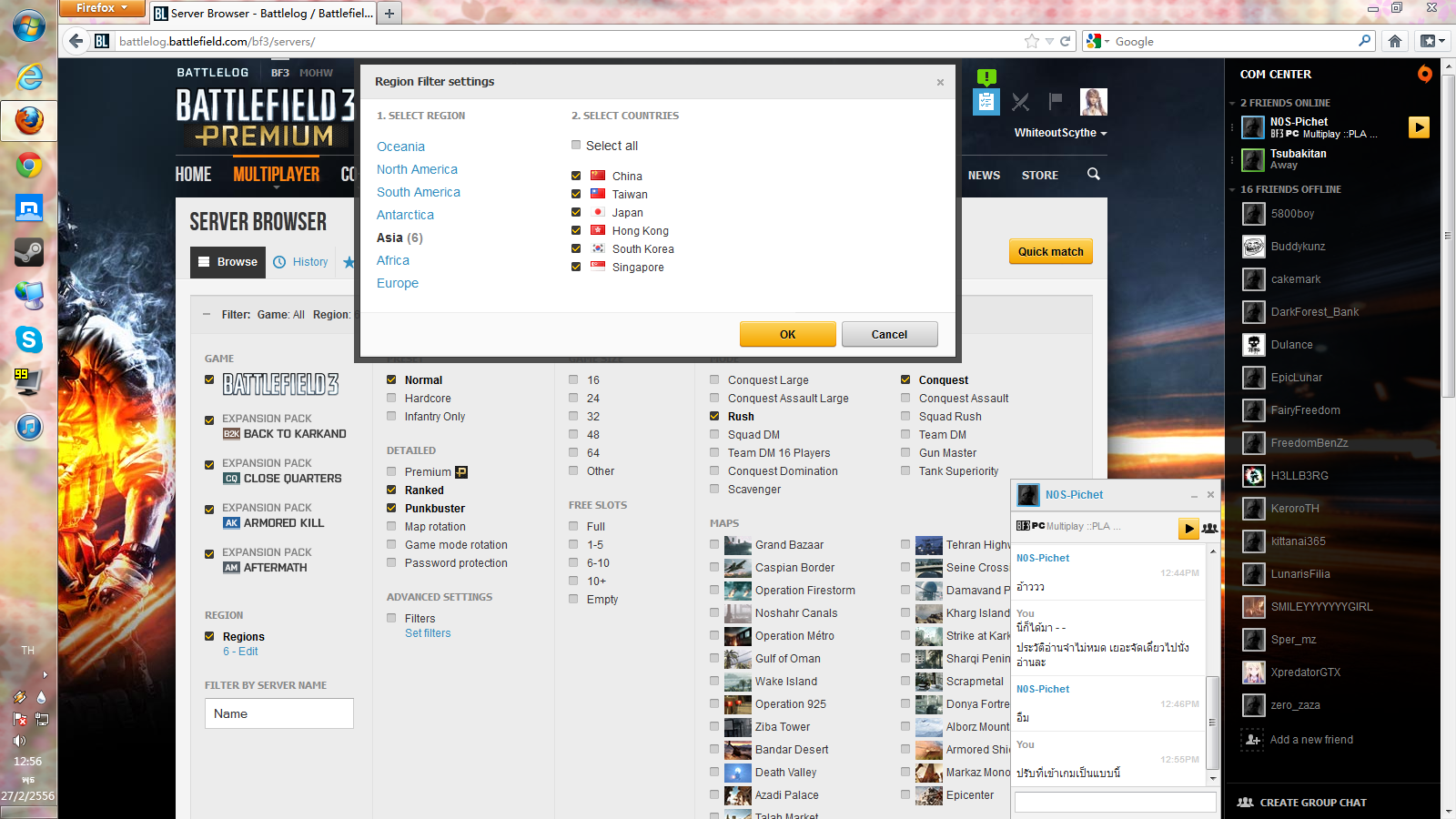Go to the HOME navigation item
The image size is (1456, 819).
pyautogui.click(x=193, y=174)
